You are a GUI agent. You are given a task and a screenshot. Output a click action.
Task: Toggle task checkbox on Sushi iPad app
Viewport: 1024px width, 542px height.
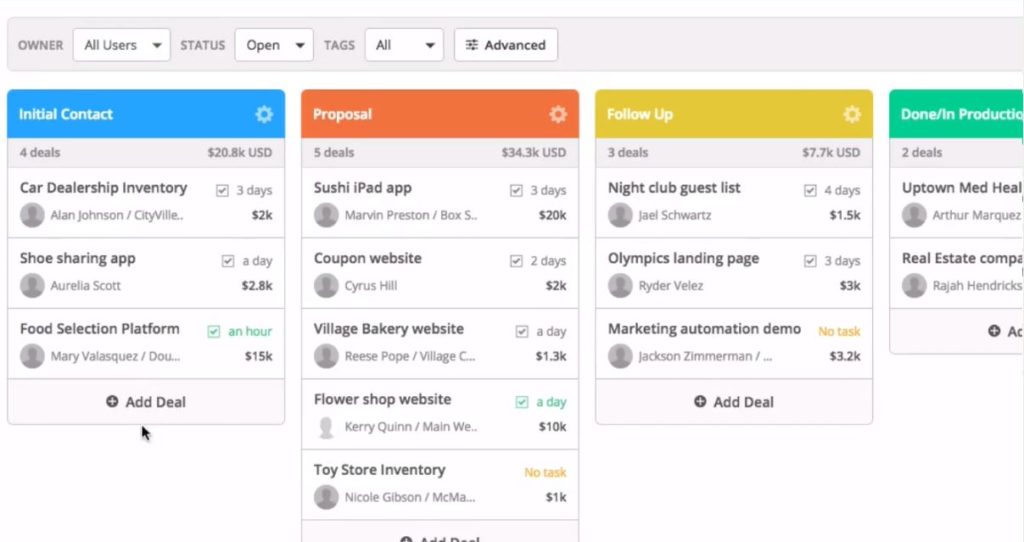[516, 190]
